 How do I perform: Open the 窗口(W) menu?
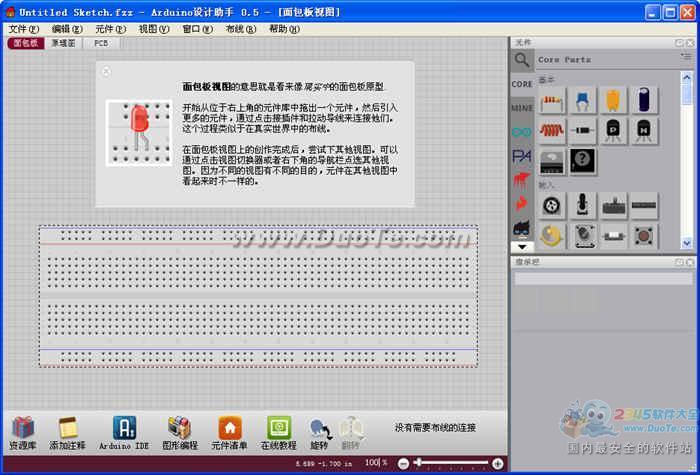tap(197, 29)
